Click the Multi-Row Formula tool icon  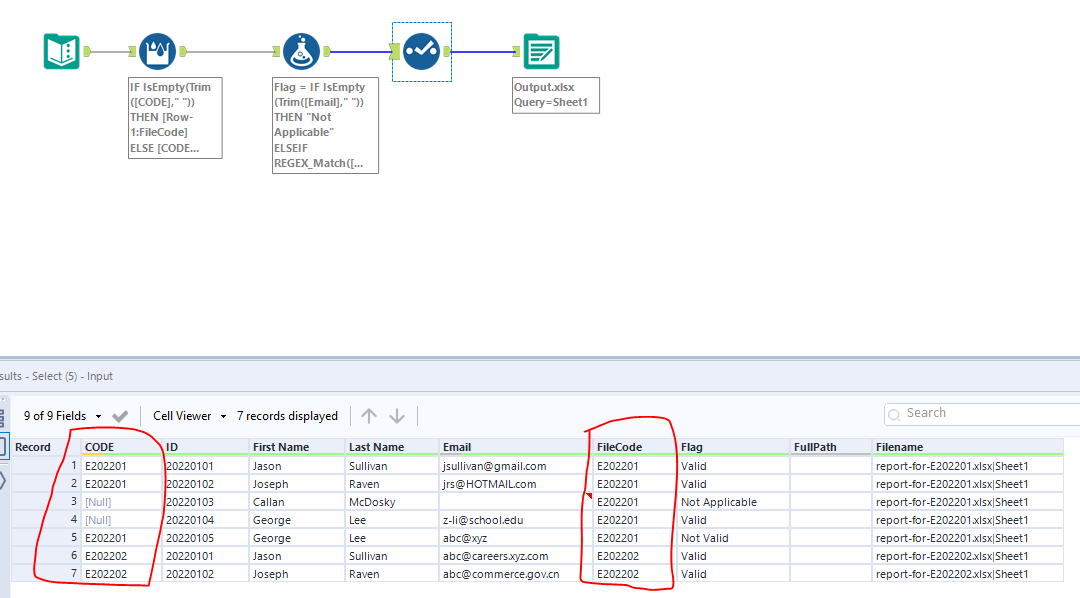[157, 51]
